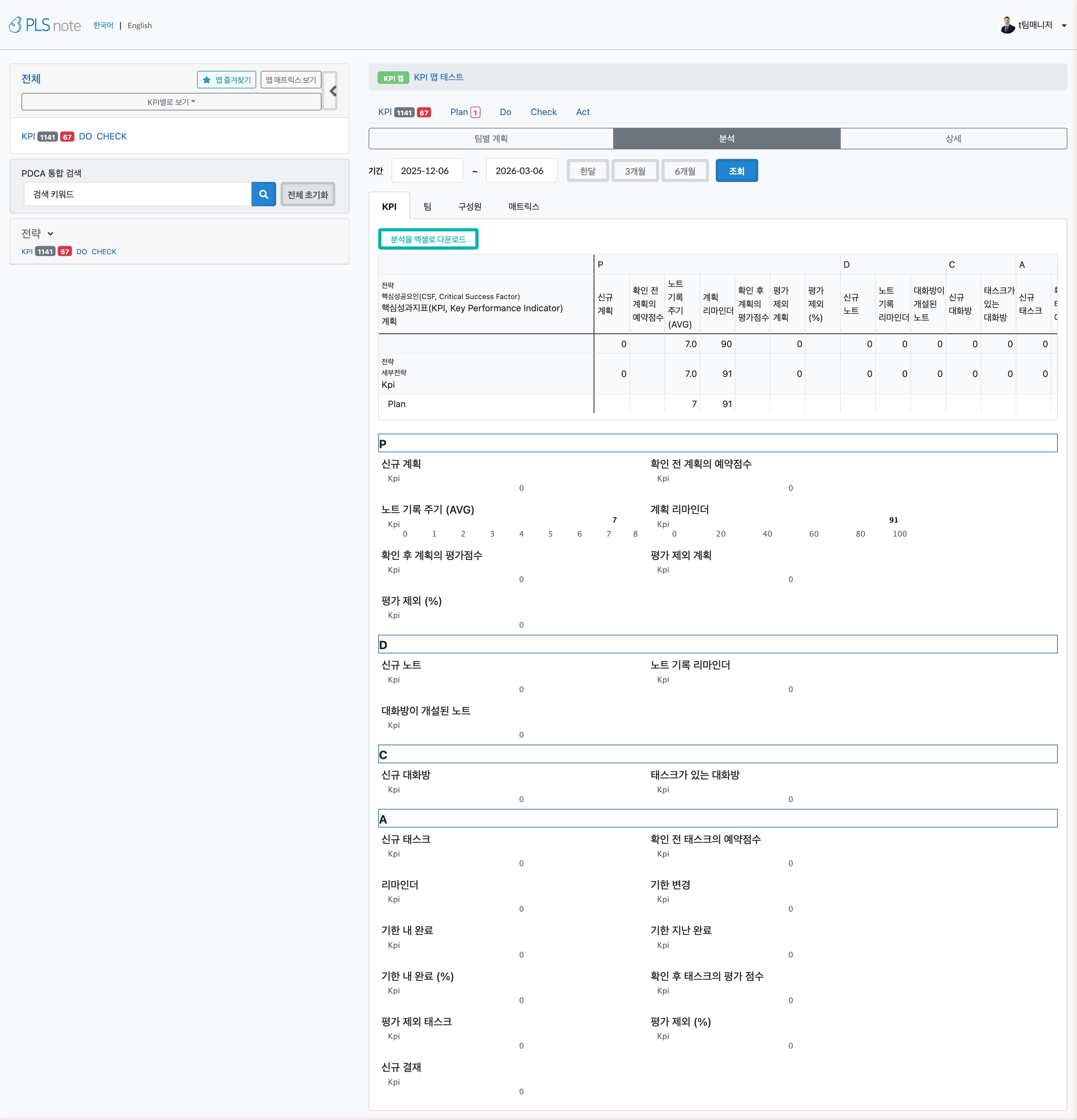Viewport: 1077px width, 1120px height.
Task: Click the star 맵 즐겨찾기 button
Action: [227, 80]
